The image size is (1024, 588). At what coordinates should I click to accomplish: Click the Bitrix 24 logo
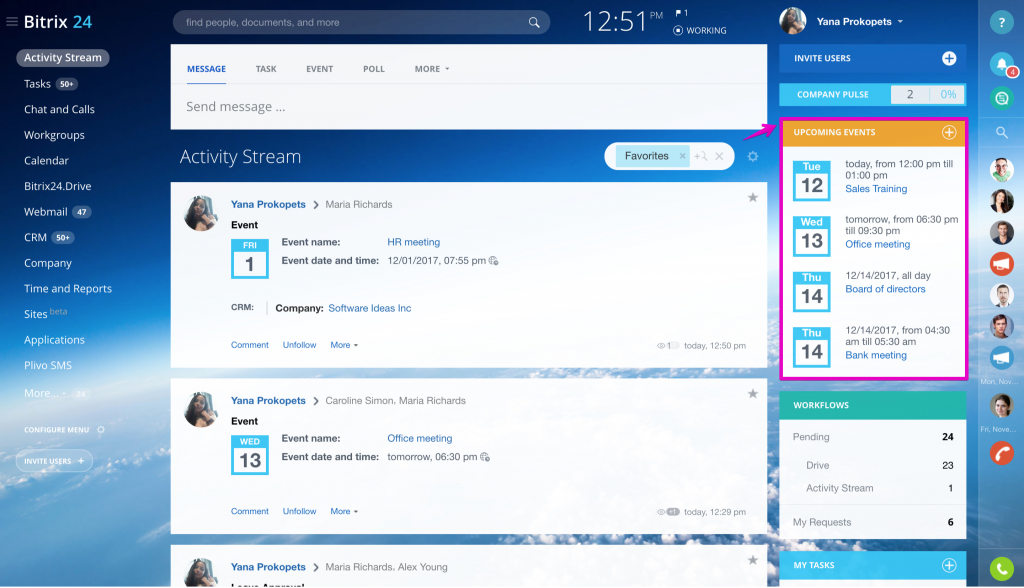58,22
